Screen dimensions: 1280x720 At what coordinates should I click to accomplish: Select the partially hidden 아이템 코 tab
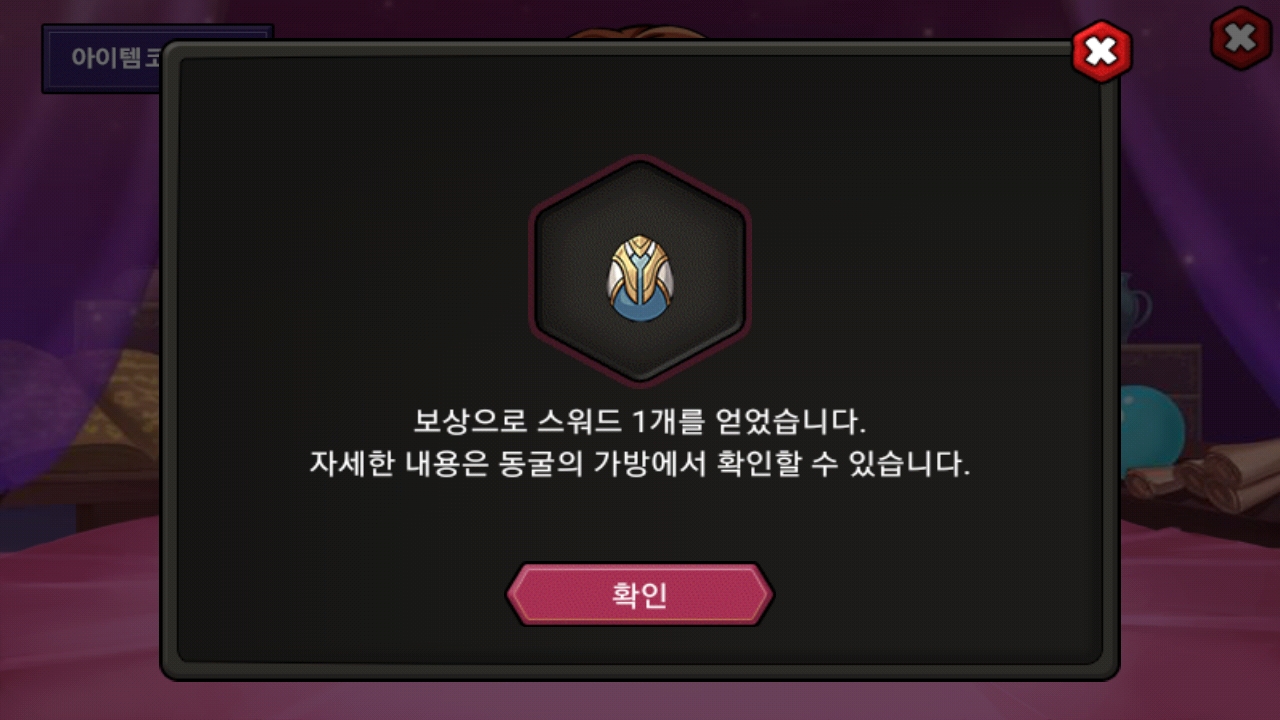click(x=105, y=57)
